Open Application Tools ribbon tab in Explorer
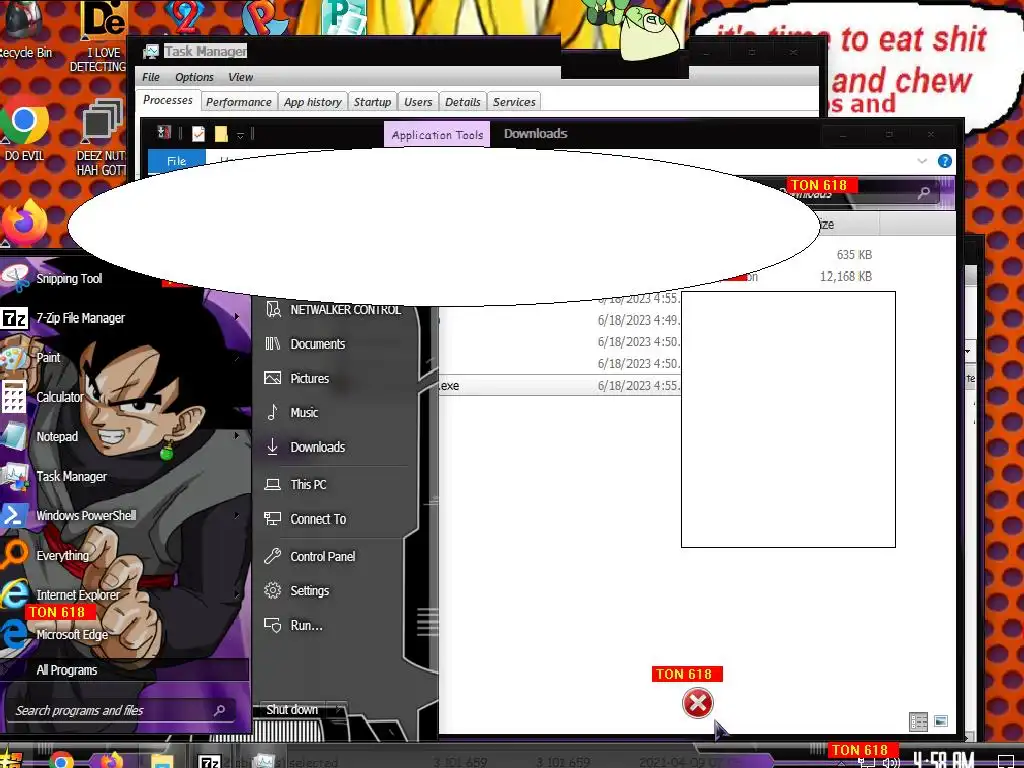The height and width of the screenshot is (768, 1024). coord(437,135)
